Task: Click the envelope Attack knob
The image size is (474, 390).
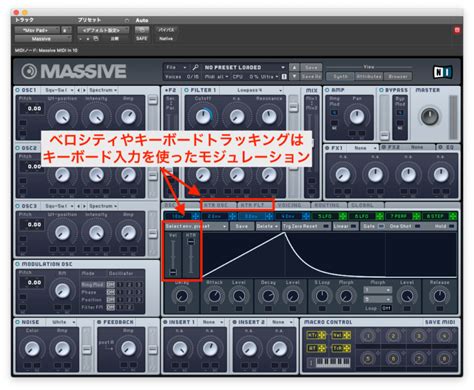Action: tap(214, 296)
